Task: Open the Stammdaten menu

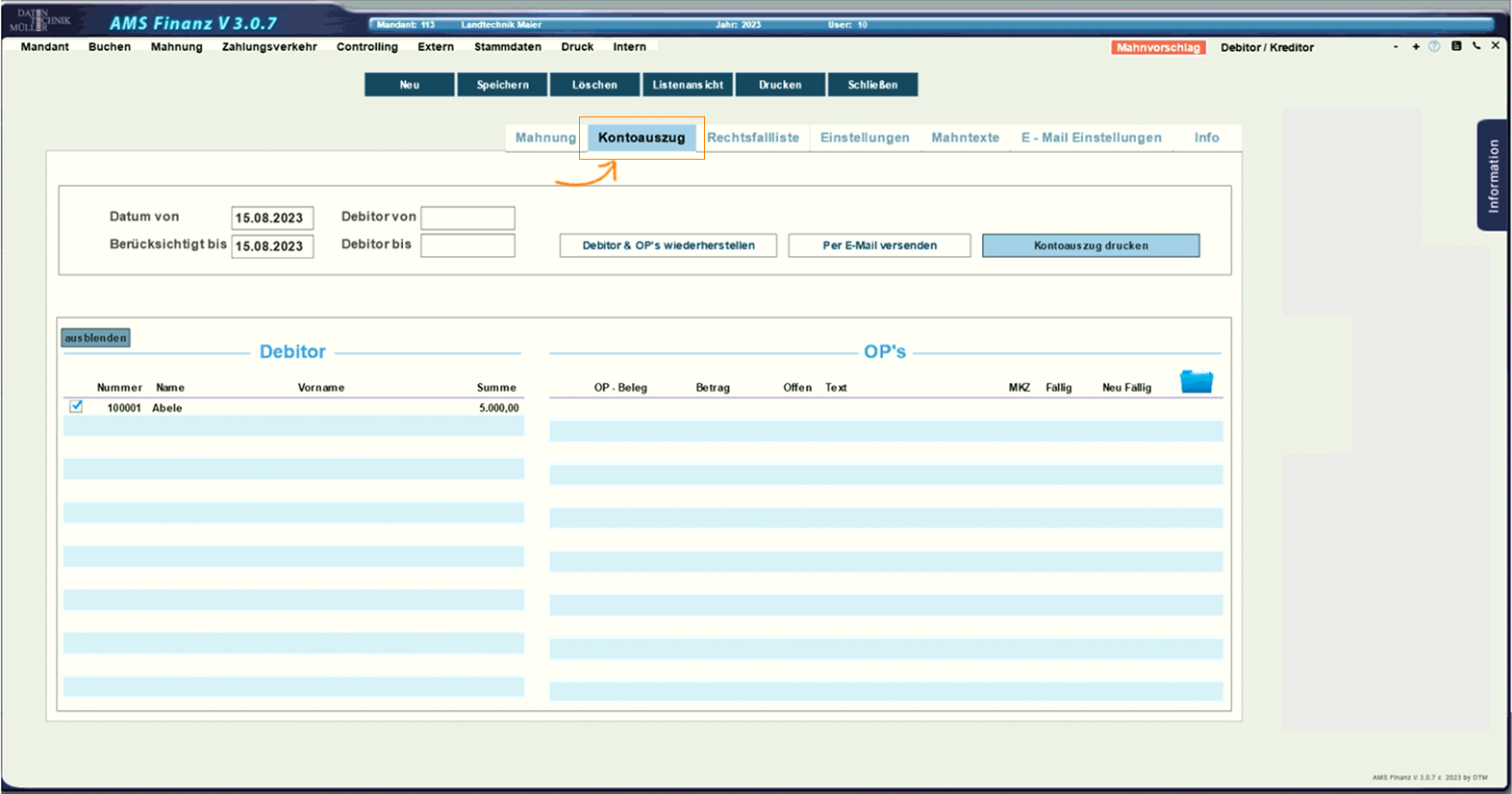Action: (507, 46)
